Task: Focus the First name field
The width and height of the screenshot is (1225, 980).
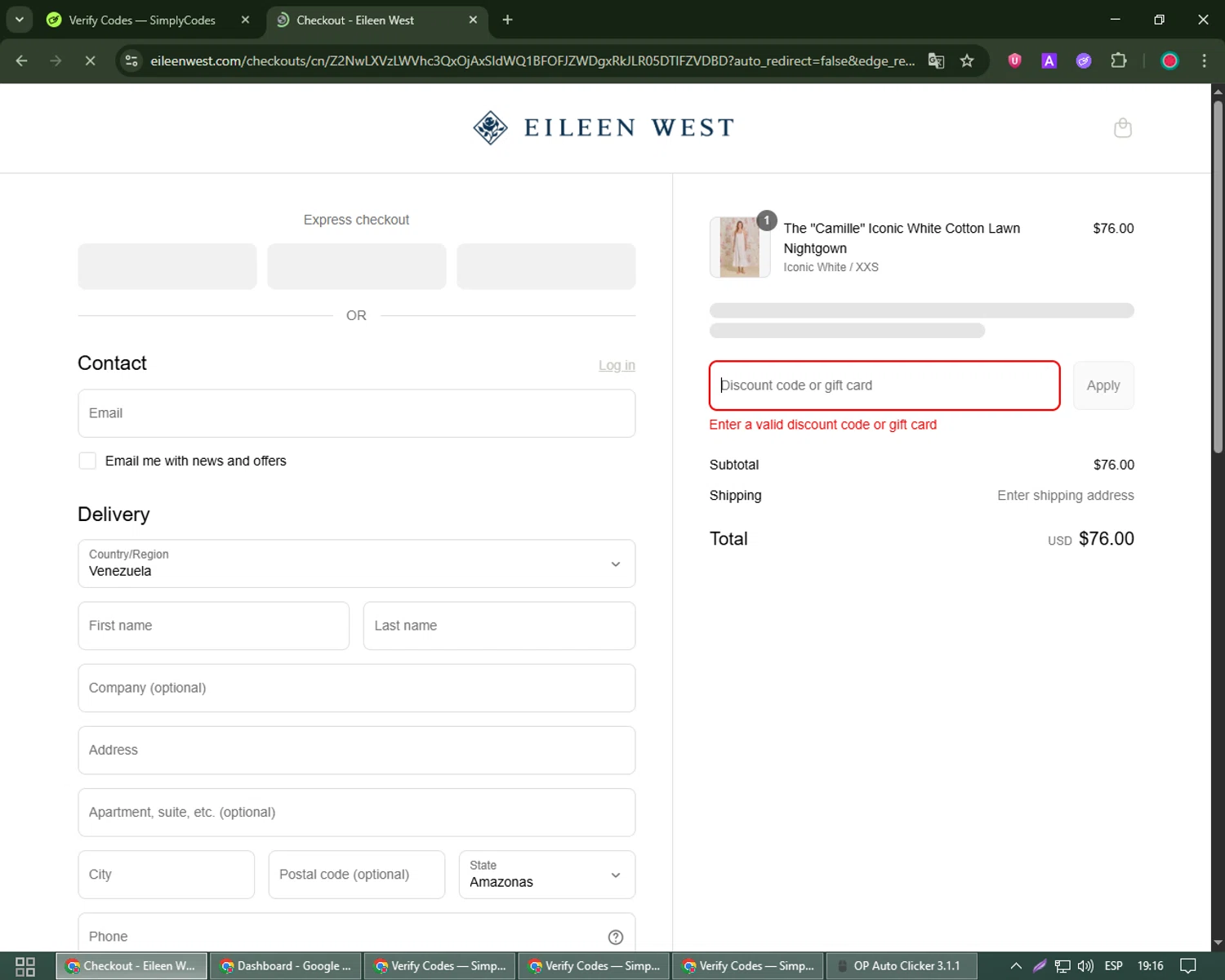Action: 213,626
